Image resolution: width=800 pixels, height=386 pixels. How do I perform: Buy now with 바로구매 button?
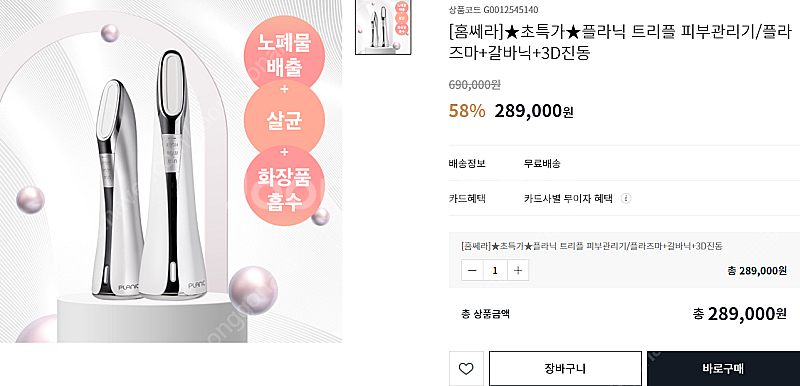(x=723, y=368)
